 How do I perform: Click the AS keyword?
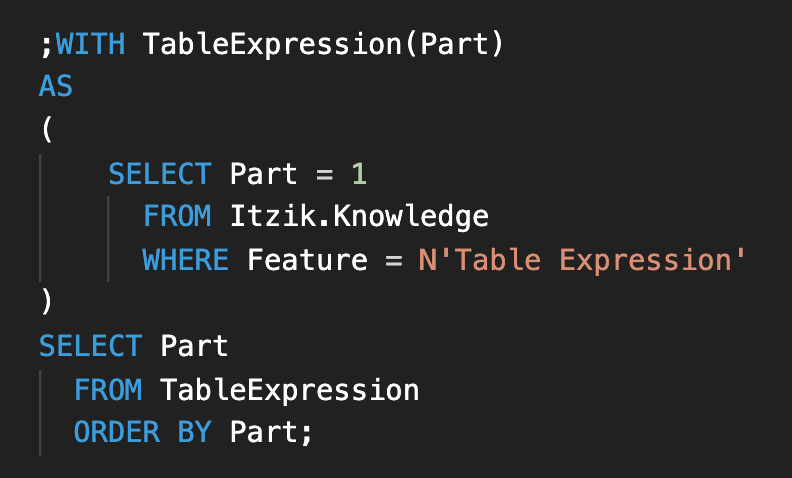56,86
